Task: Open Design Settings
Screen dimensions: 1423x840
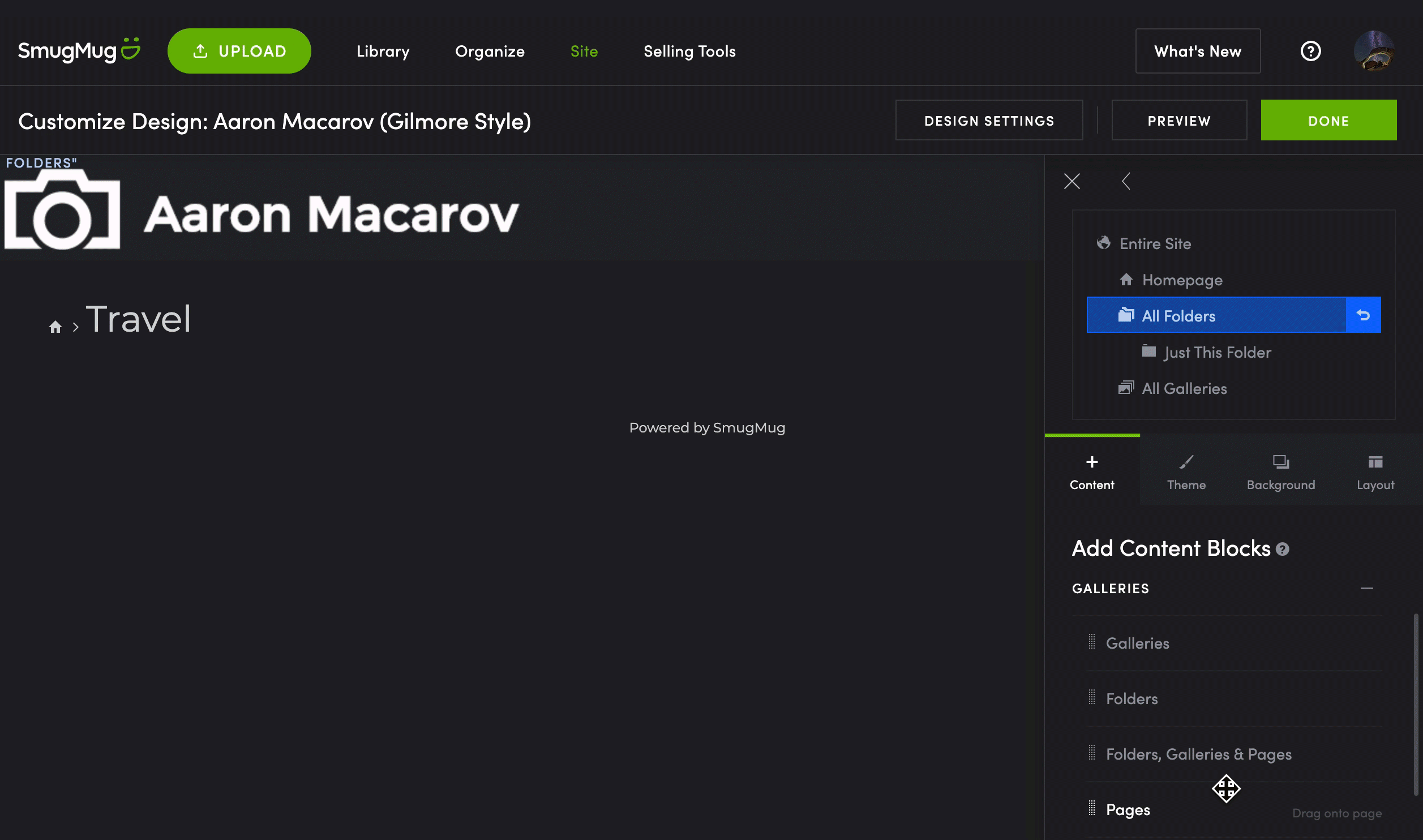Action: (x=989, y=121)
